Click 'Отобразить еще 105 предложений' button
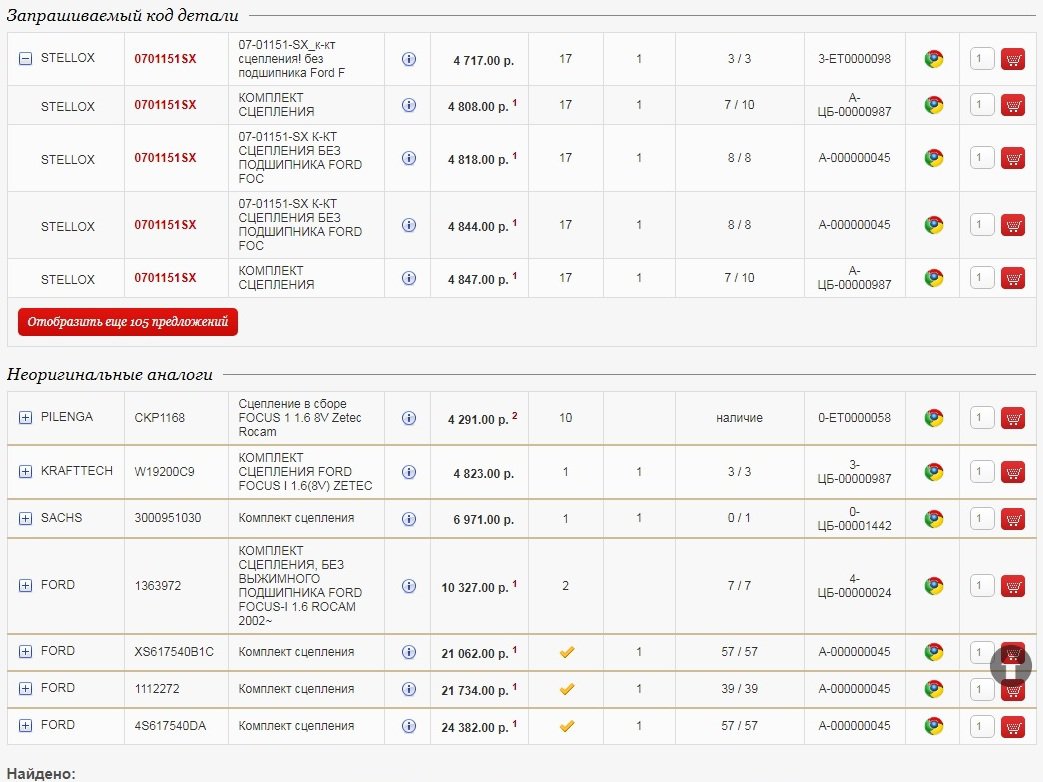This screenshot has height=782, width=1043. click(x=128, y=322)
